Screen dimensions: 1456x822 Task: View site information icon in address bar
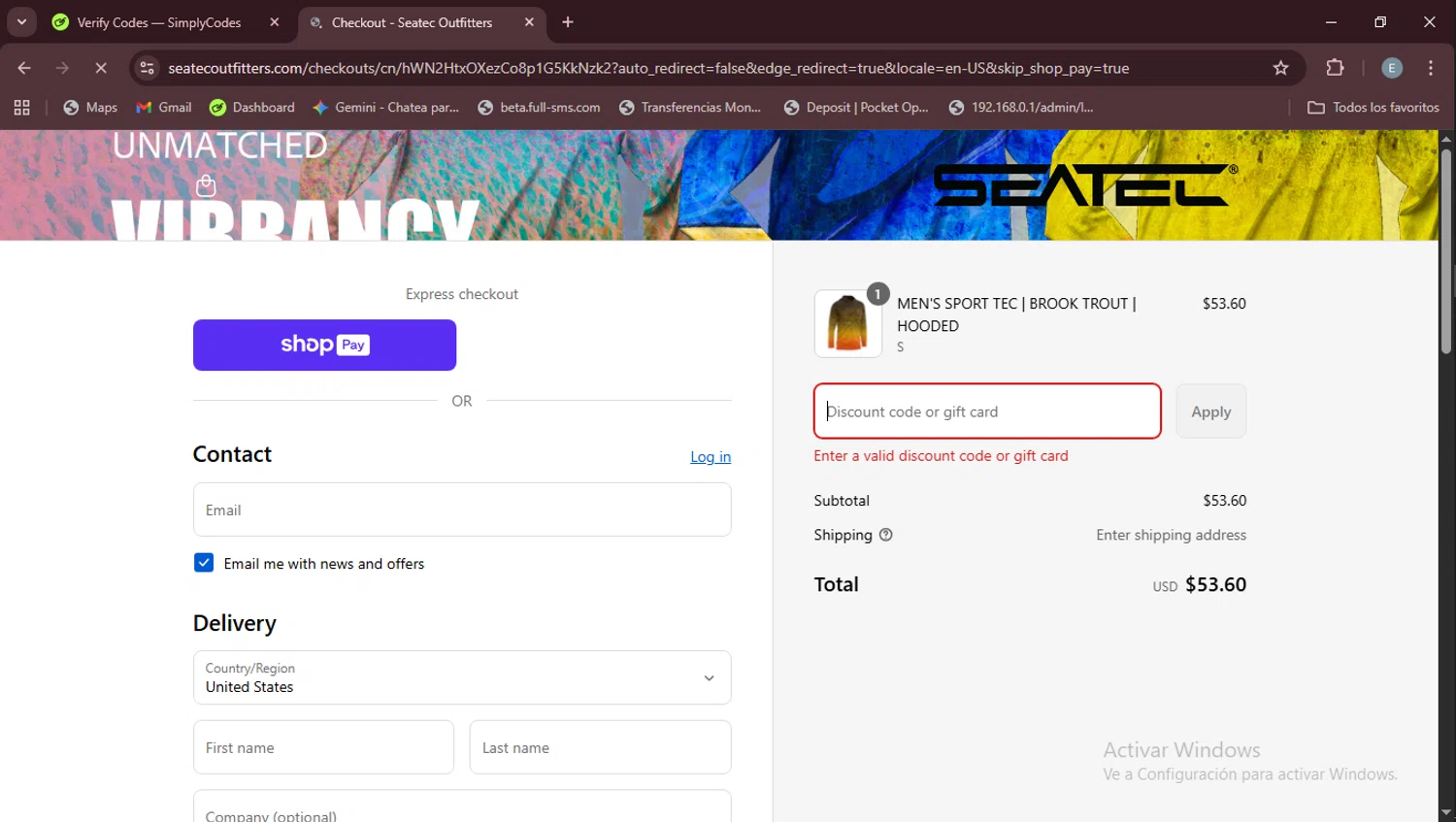click(x=147, y=68)
